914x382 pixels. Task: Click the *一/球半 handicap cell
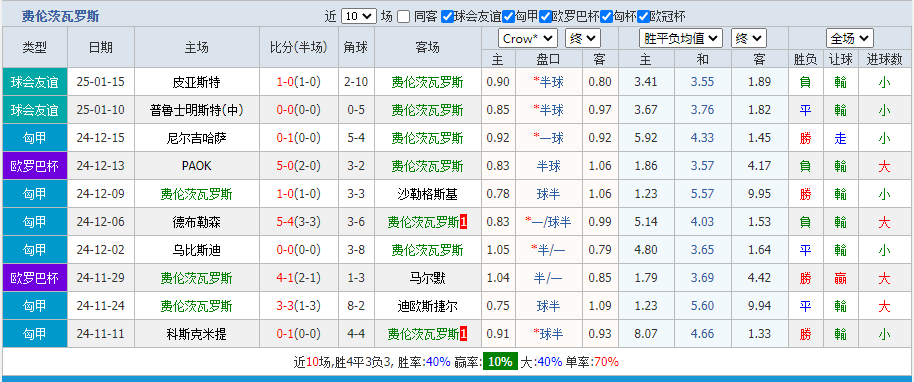point(548,222)
